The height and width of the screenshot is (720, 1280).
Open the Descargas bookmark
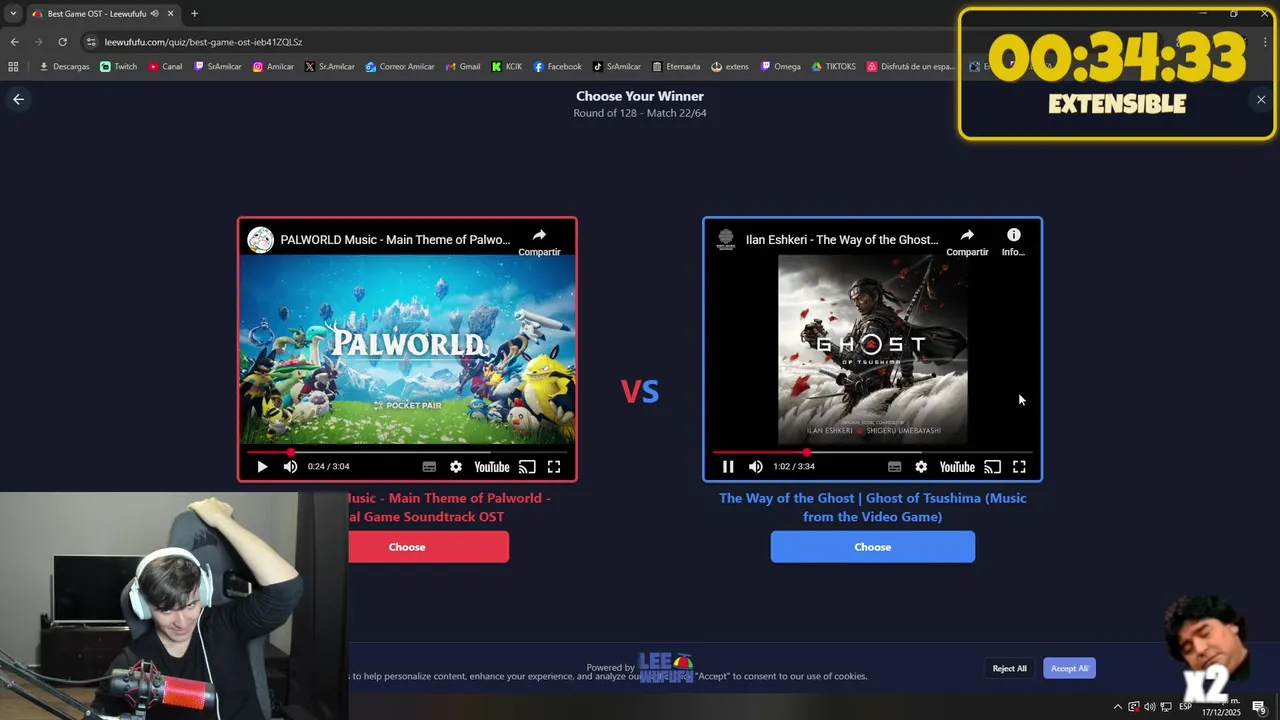tap(64, 67)
